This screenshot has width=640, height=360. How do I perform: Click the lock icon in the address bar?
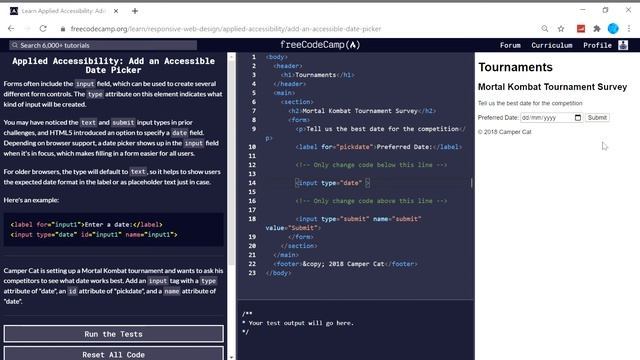pos(62,29)
